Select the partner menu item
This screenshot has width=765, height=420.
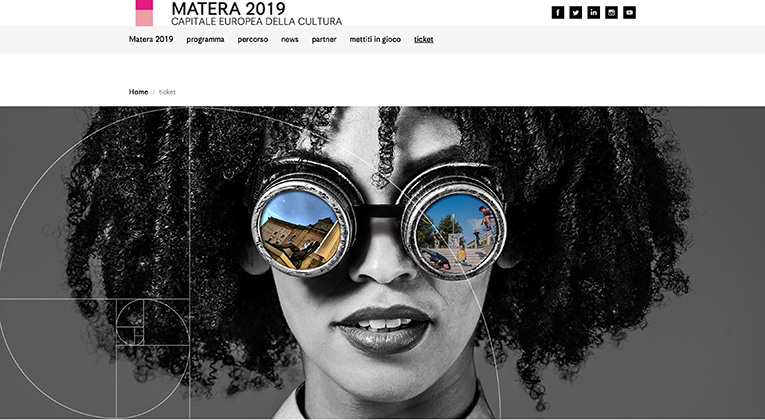pyautogui.click(x=324, y=40)
